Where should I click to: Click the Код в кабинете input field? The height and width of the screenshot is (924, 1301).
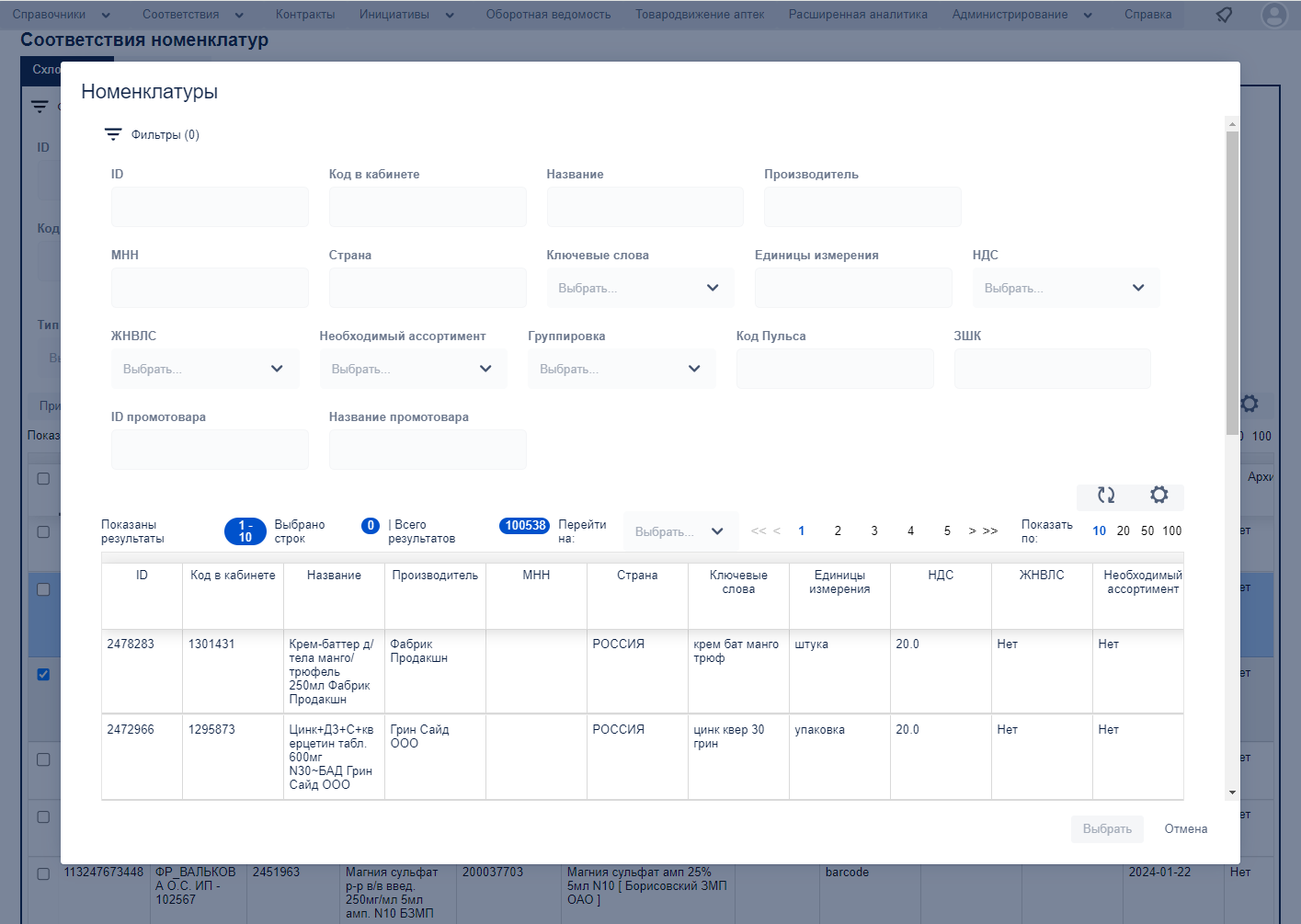(x=428, y=207)
